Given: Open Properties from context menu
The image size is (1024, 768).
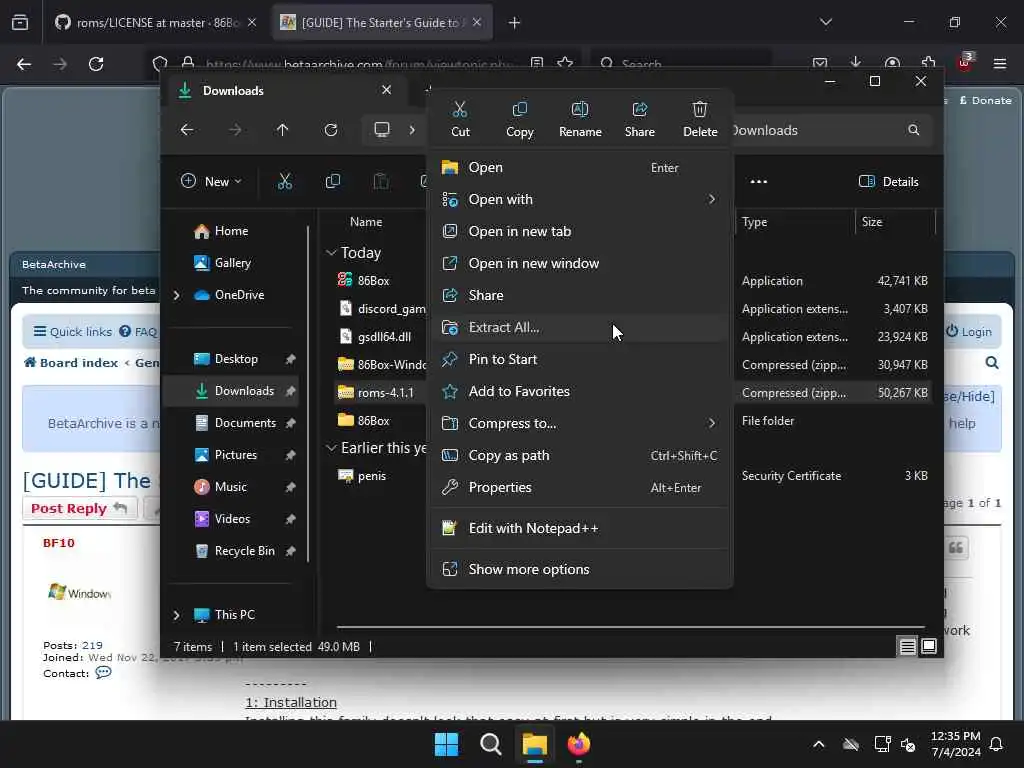Looking at the screenshot, I should pos(579,487).
